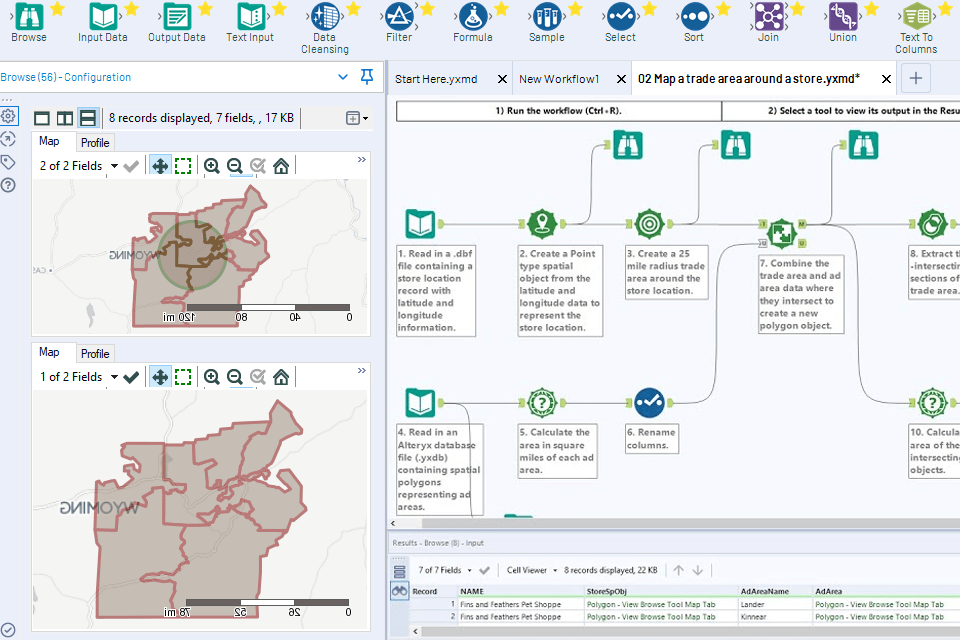Enable the selection rectangle tool on the bottom map
The width and height of the screenshot is (960, 640).
coord(183,377)
